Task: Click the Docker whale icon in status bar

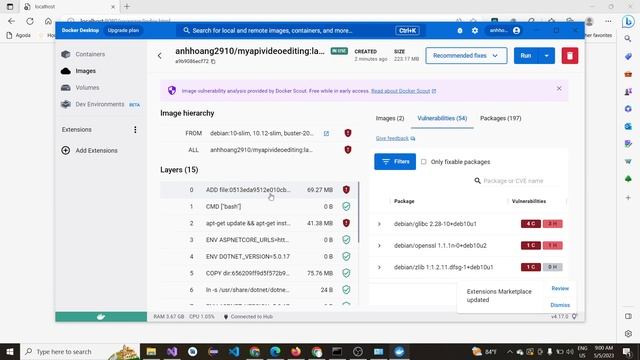Action: [101, 317]
